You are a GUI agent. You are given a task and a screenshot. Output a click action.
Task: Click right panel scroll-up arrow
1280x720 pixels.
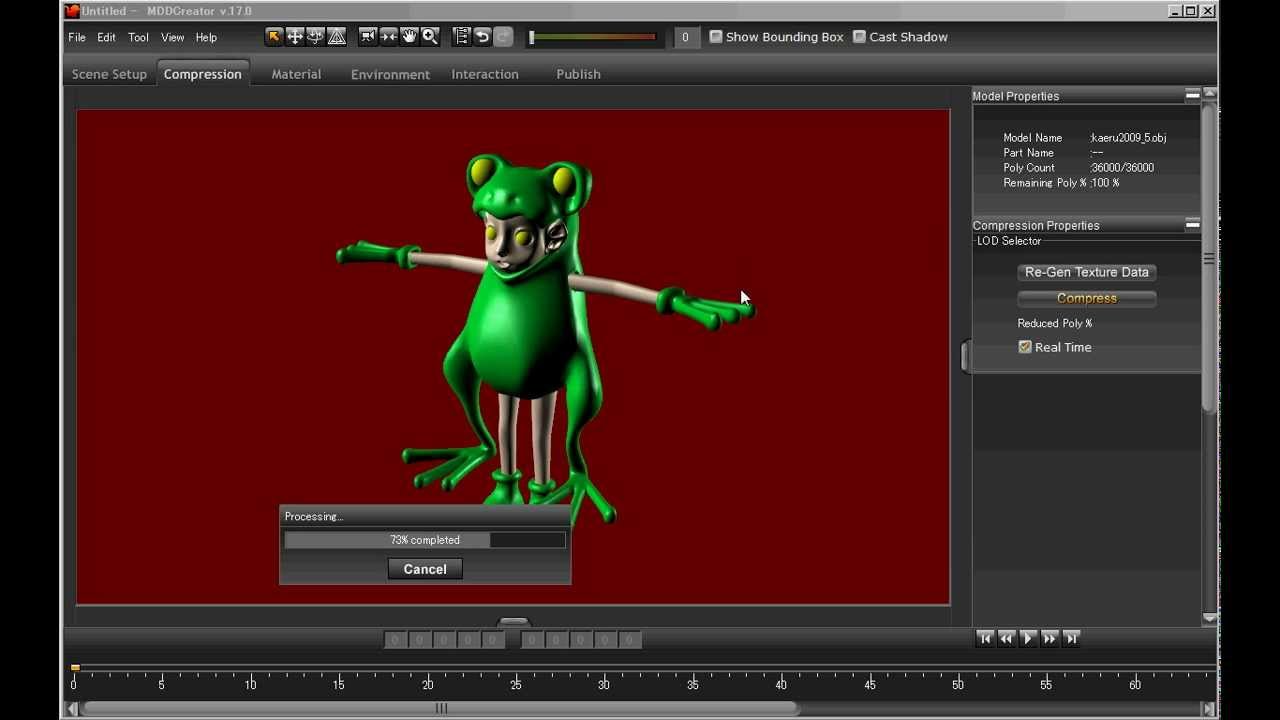(x=1210, y=94)
